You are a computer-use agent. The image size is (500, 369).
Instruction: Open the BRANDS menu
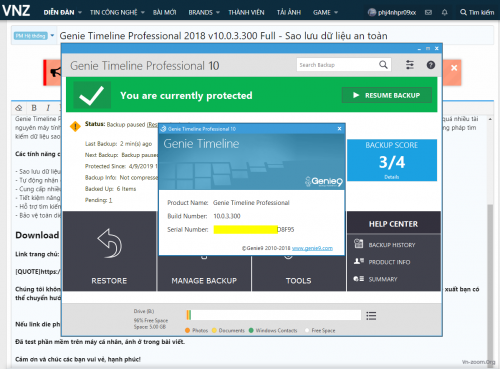(200, 12)
